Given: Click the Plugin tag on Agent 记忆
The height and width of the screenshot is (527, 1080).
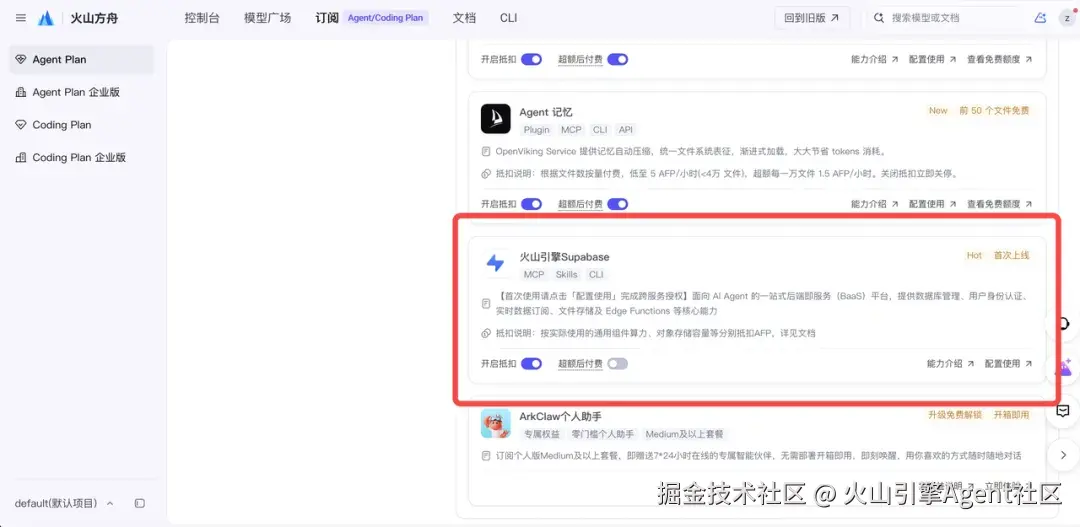Looking at the screenshot, I should point(537,130).
